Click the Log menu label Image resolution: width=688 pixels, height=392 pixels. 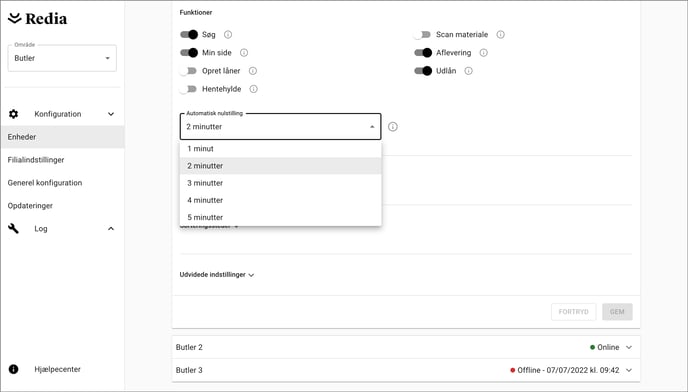41,228
